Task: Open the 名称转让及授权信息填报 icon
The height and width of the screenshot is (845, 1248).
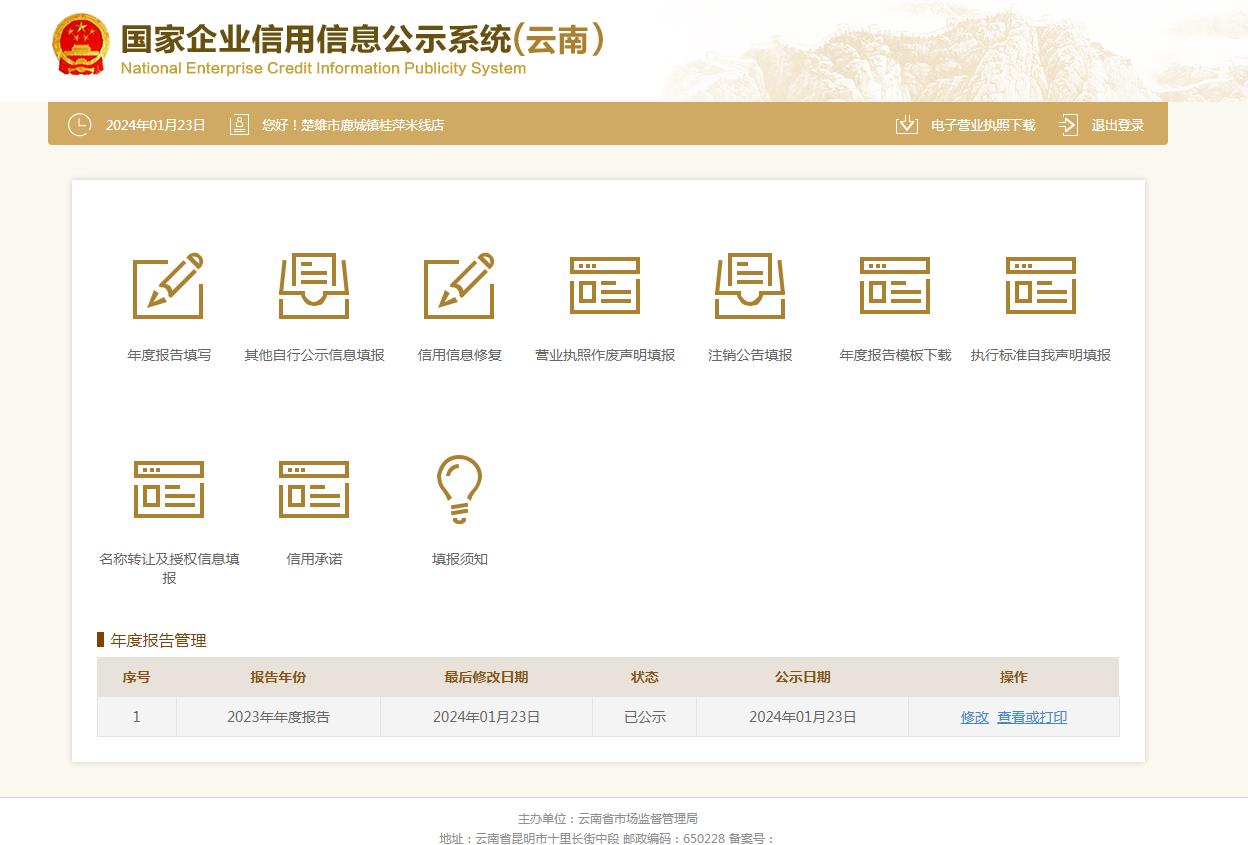Action: coord(169,490)
